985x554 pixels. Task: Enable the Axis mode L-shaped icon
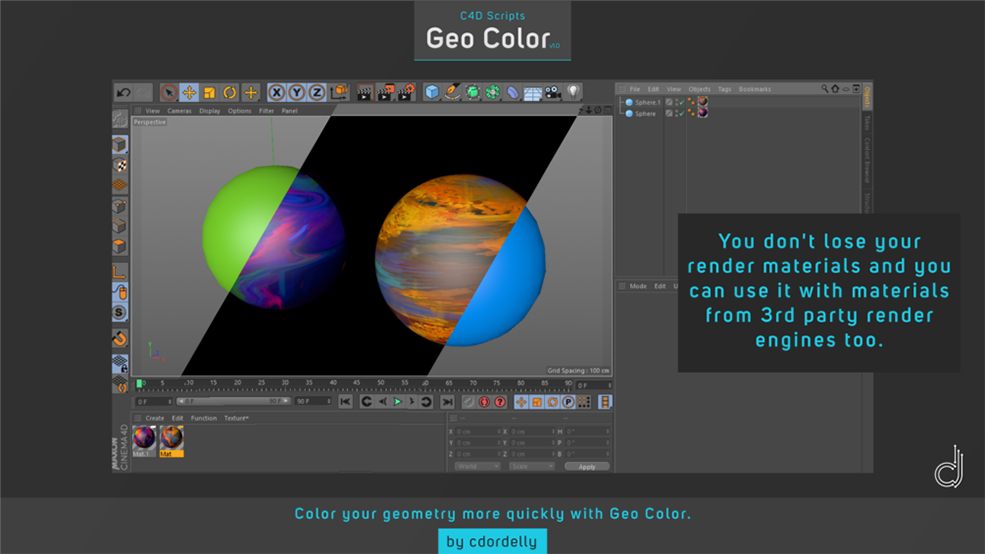tap(120, 272)
